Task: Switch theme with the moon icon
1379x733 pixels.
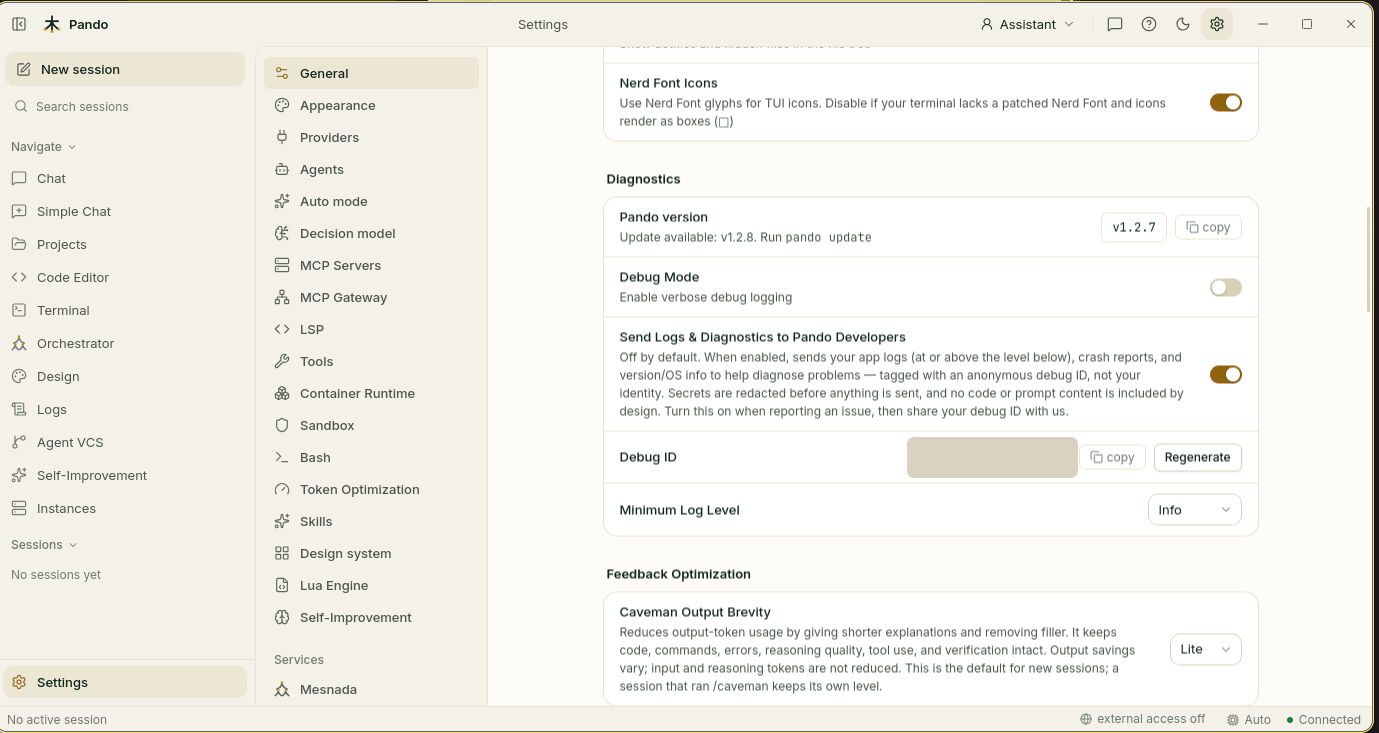Action: 1183,24
